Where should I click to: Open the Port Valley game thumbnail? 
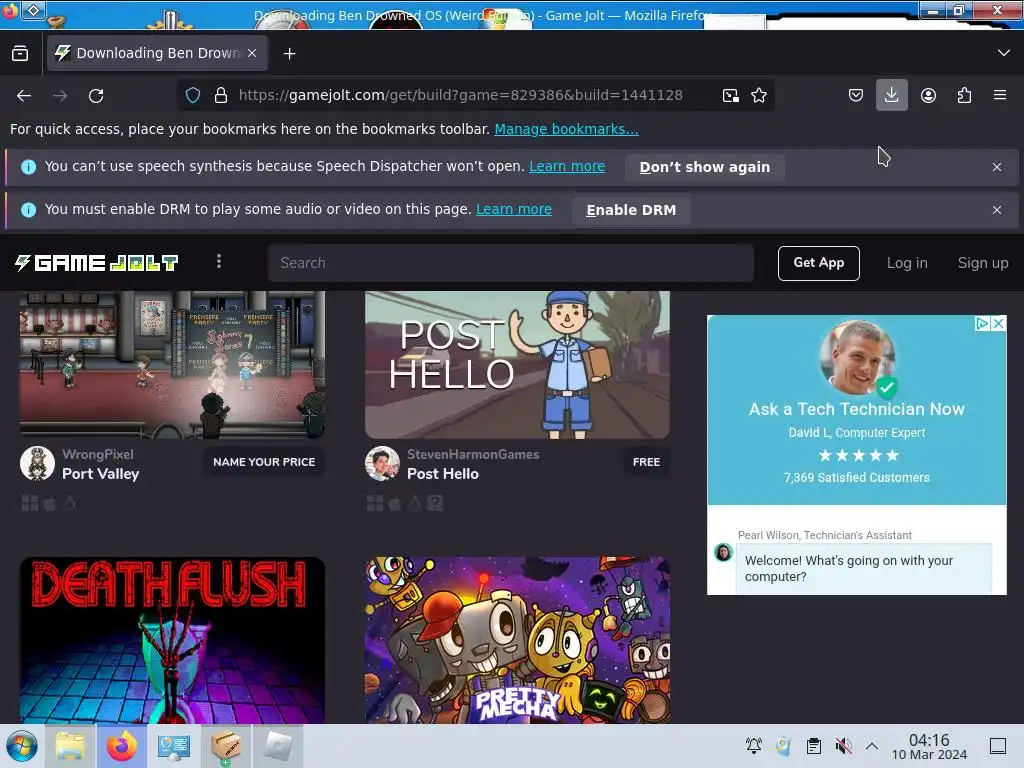172,364
